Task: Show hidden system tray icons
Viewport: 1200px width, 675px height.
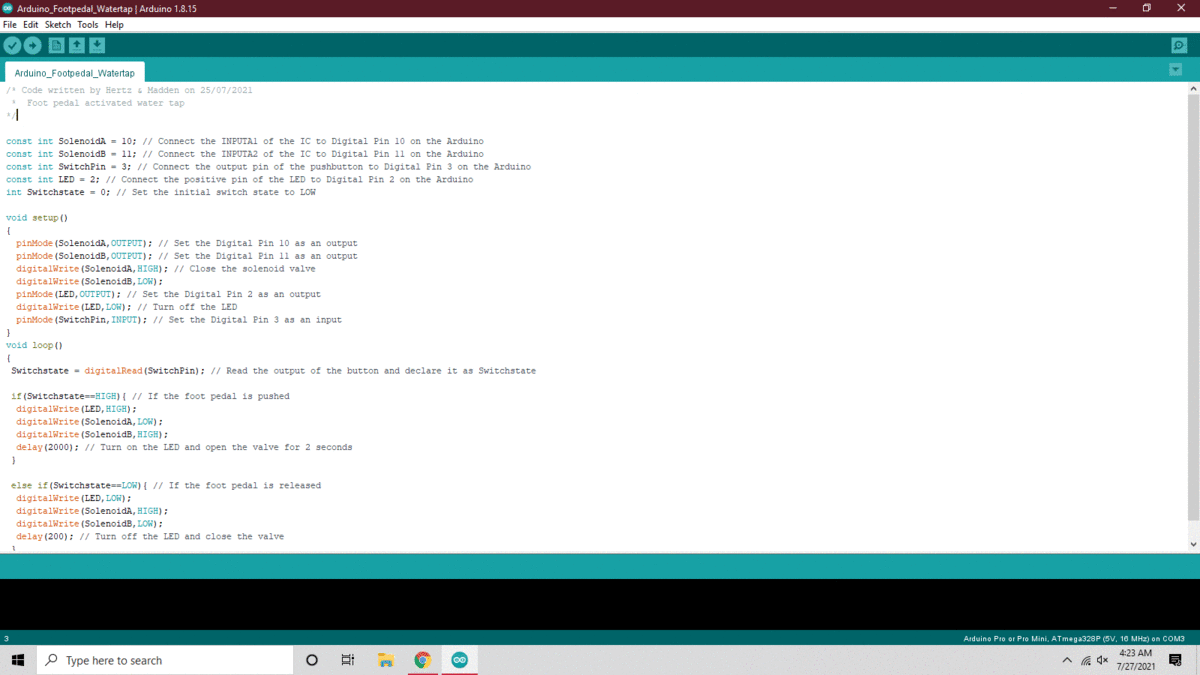Action: (x=1067, y=660)
